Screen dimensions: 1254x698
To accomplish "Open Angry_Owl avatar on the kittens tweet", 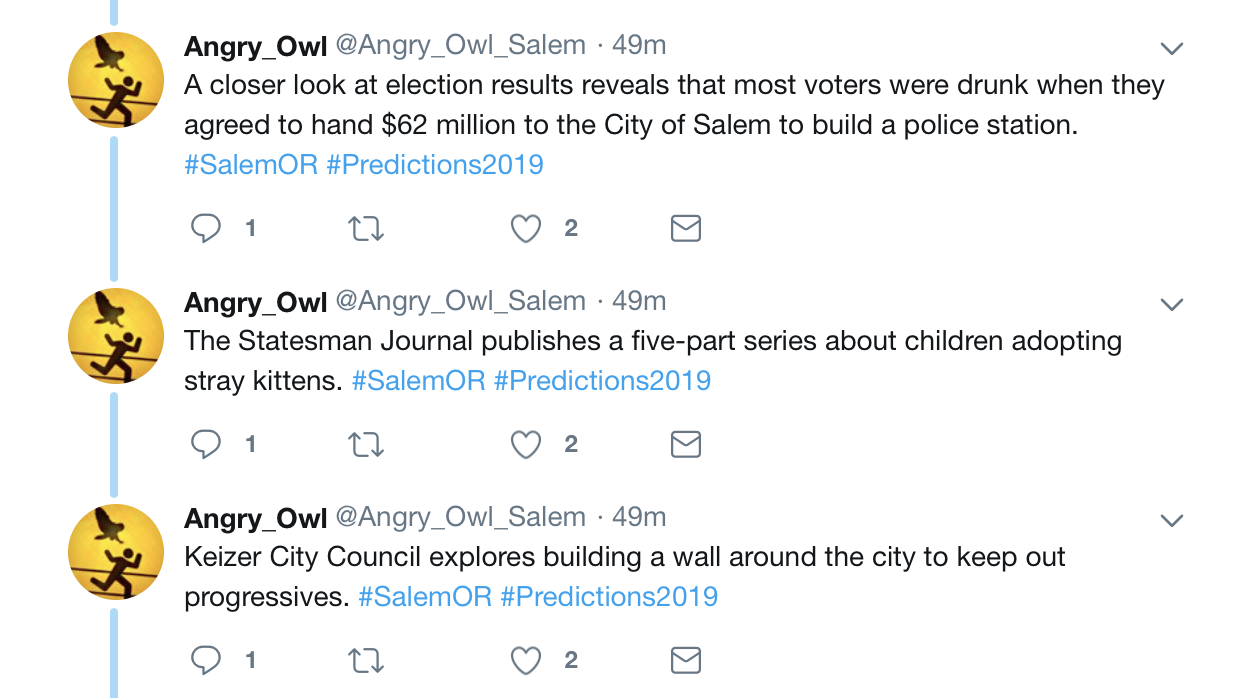I will [115, 336].
